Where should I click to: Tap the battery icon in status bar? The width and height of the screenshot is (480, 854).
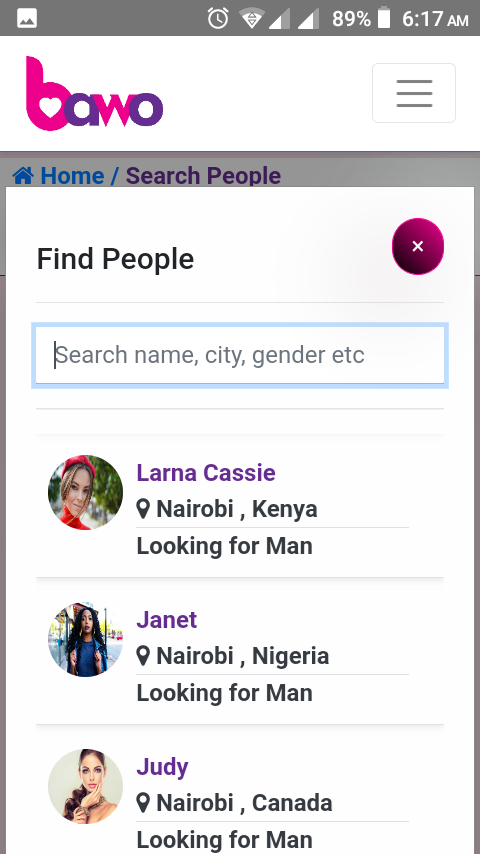pyautogui.click(x=384, y=18)
